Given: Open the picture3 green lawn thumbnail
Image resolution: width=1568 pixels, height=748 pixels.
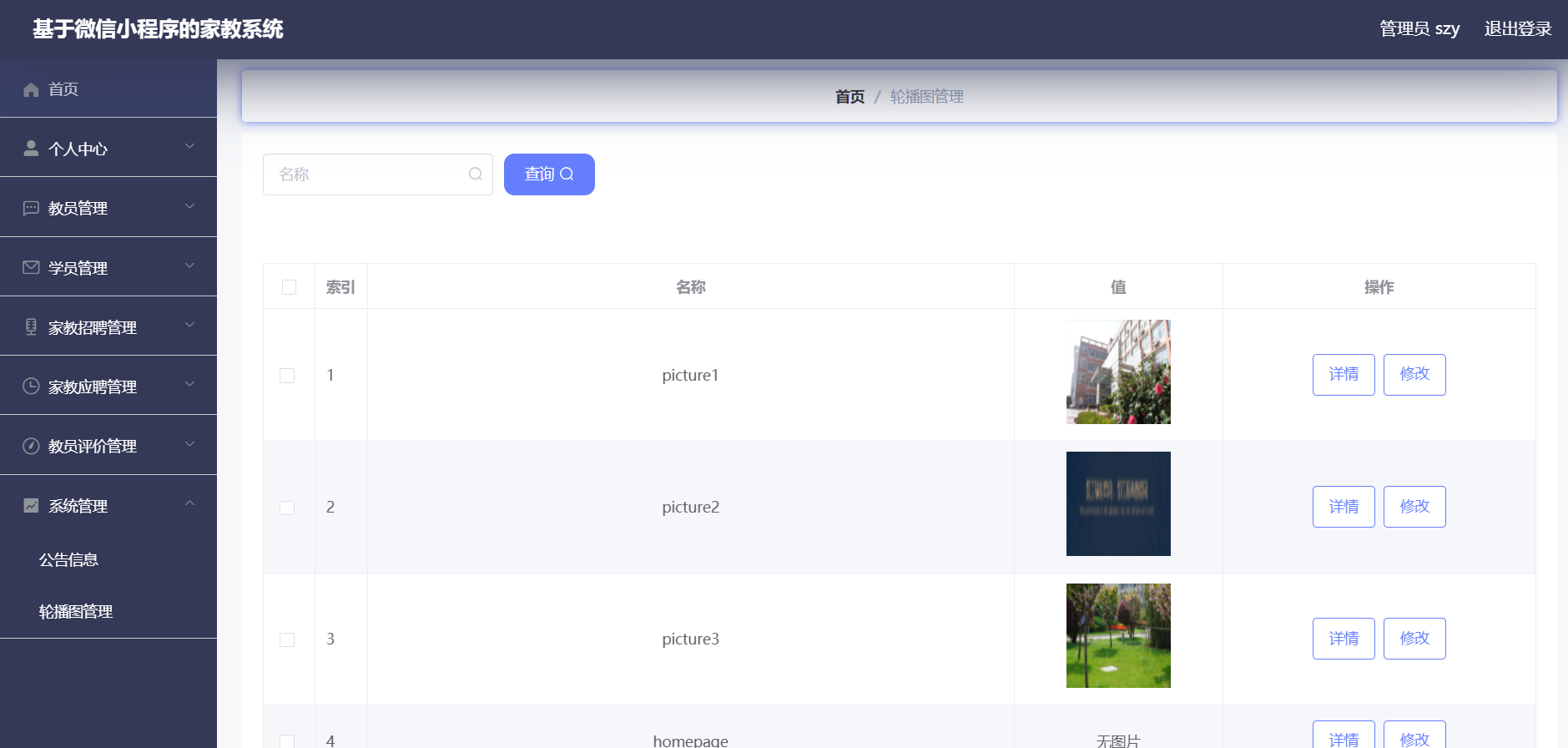Looking at the screenshot, I should (1118, 636).
